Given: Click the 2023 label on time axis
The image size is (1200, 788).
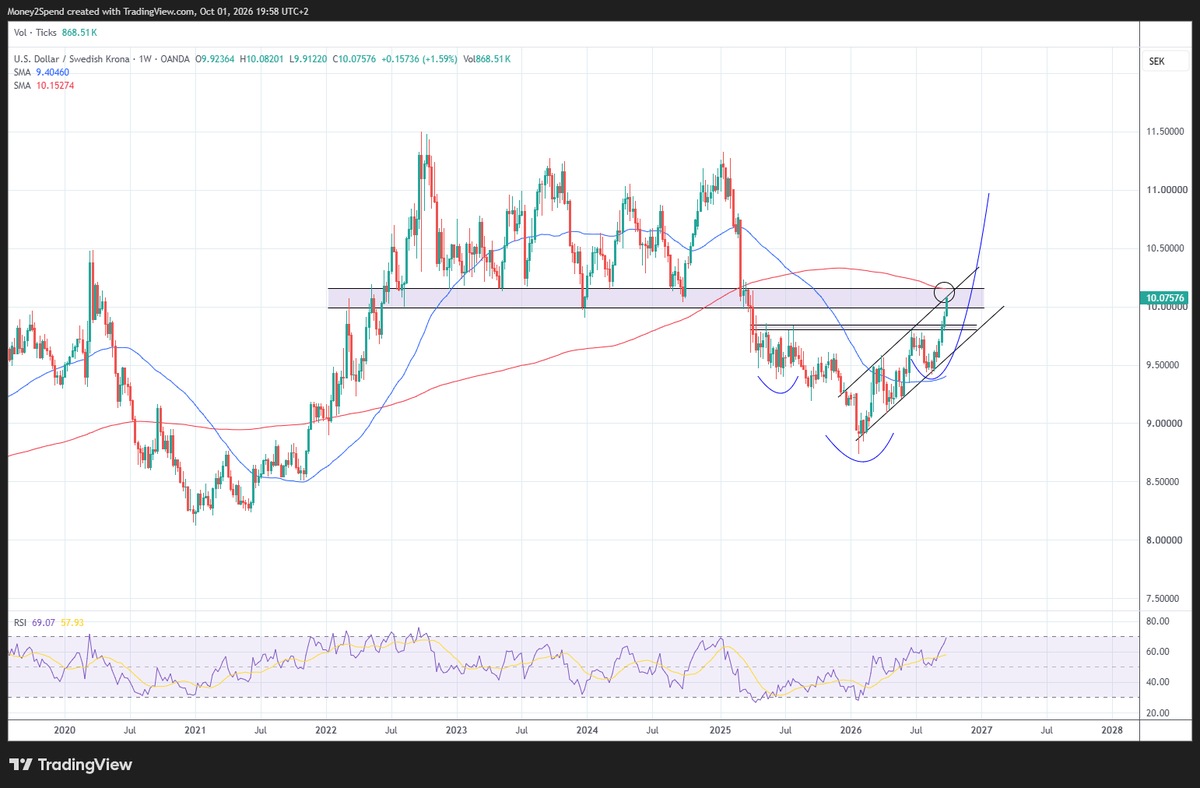Looking at the screenshot, I should tap(456, 731).
